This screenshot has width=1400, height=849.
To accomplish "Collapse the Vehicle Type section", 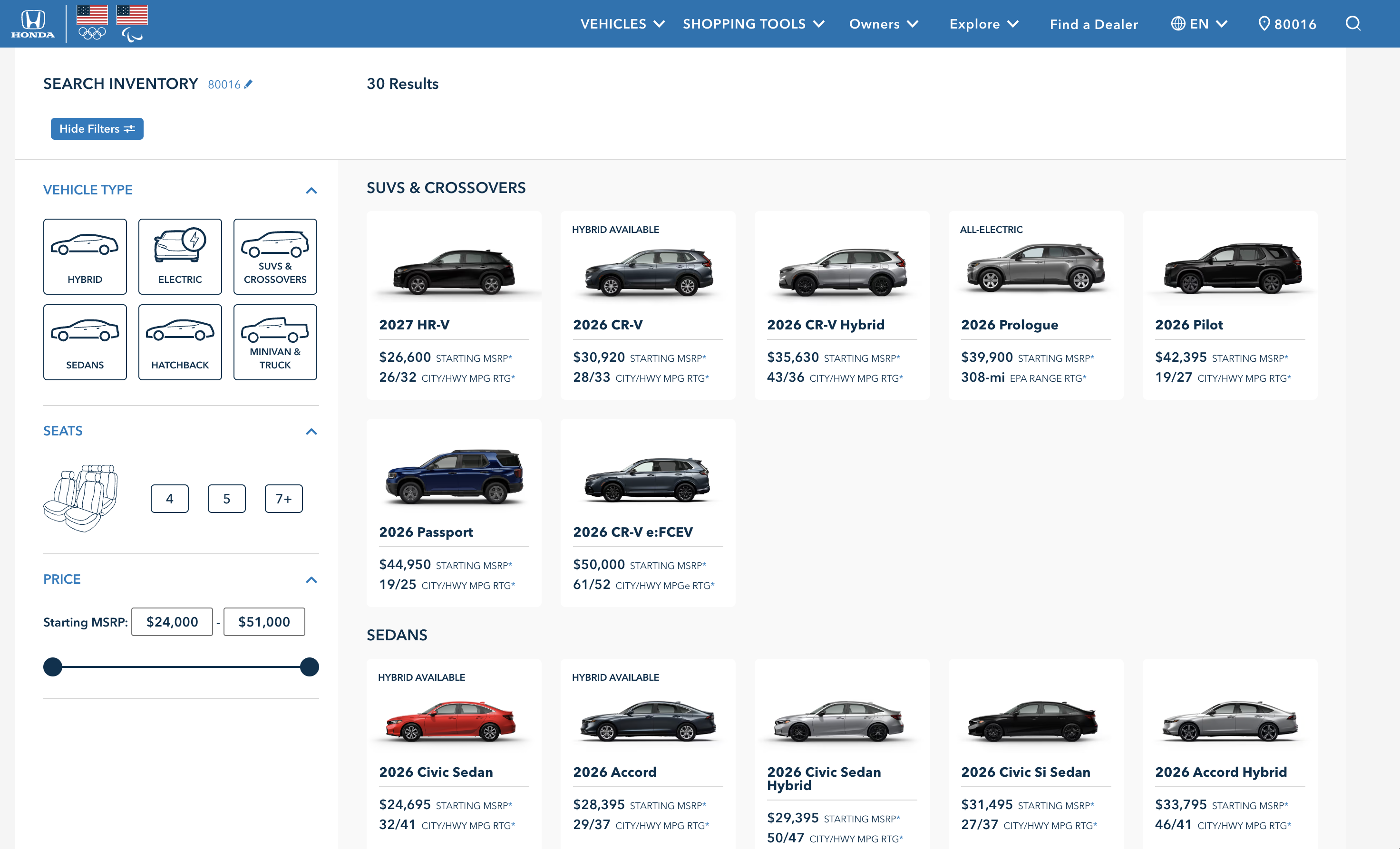I will click(311, 190).
